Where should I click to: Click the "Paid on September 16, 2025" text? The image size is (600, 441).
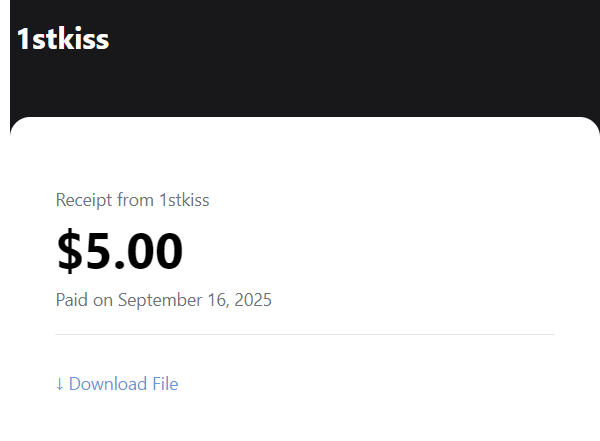pyautogui.click(x=164, y=300)
